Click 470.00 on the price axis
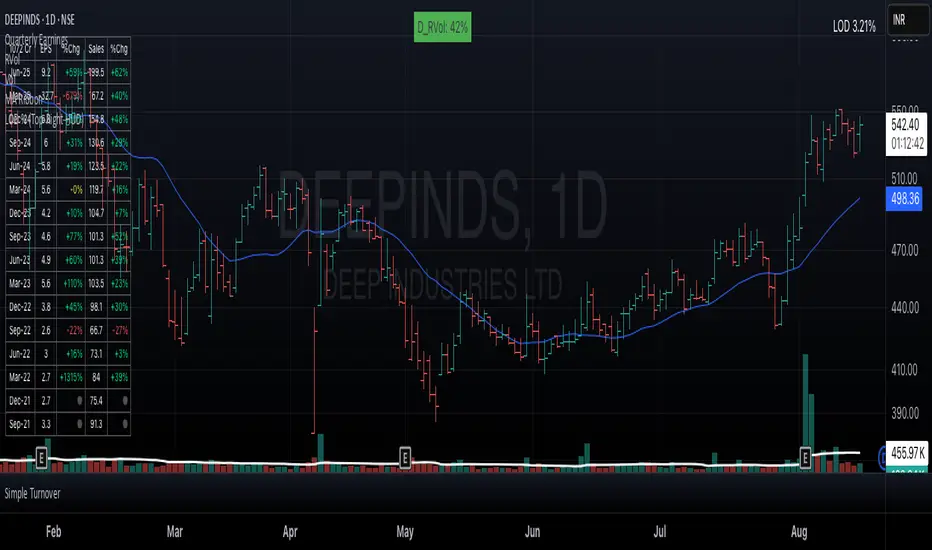The width and height of the screenshot is (932, 550). [x=905, y=250]
